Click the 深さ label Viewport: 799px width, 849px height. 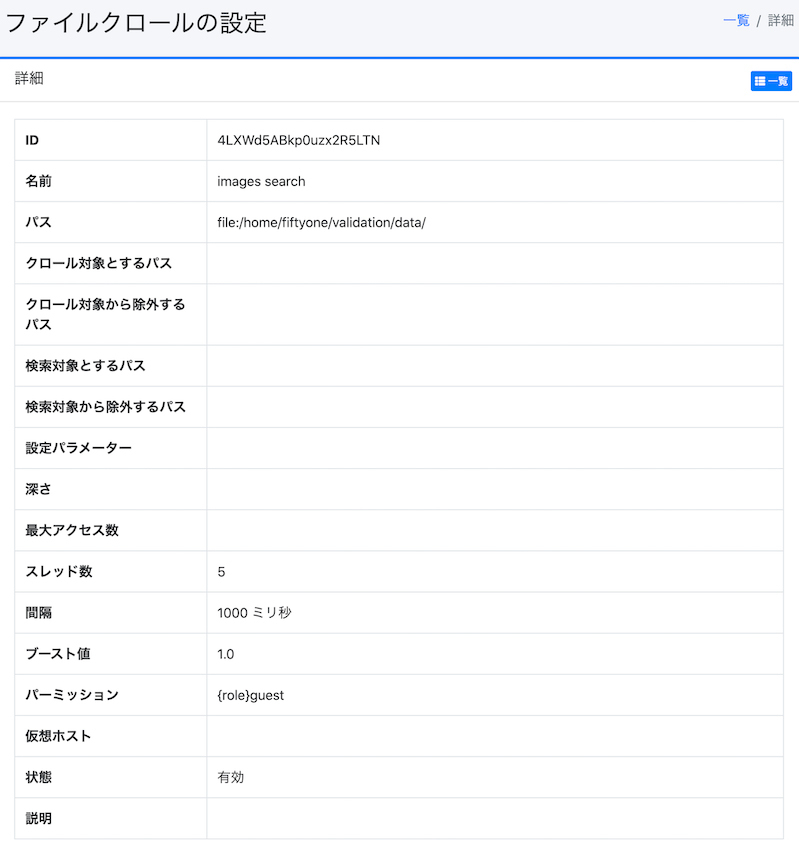pos(38,489)
